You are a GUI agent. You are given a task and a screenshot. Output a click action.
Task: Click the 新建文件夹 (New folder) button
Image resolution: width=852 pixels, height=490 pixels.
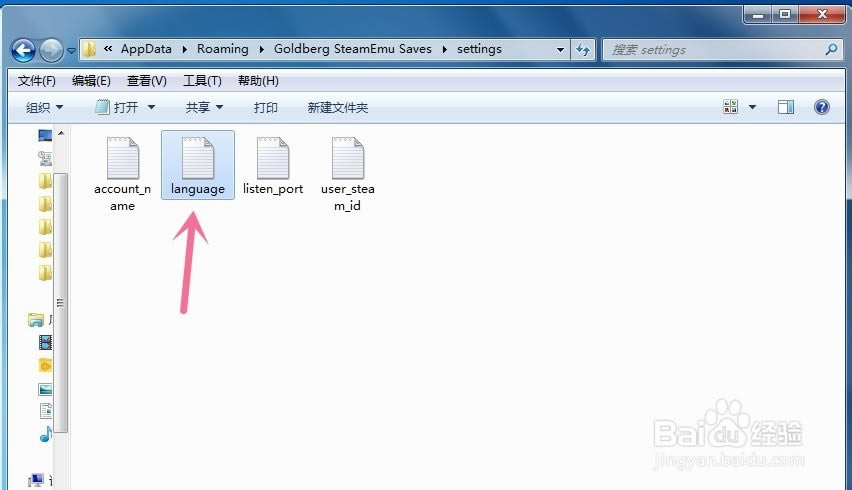tap(337, 107)
